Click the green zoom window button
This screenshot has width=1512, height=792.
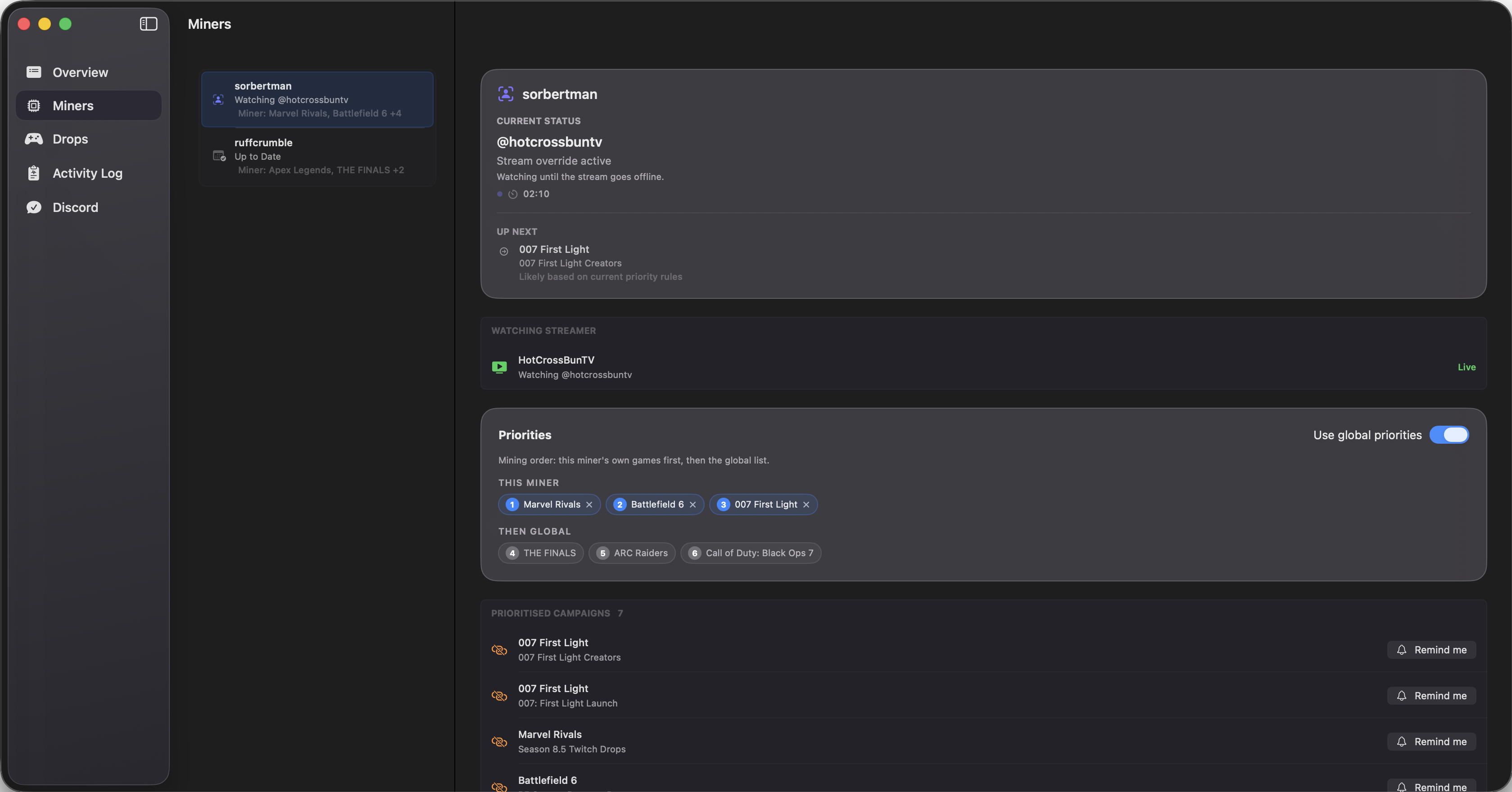pyautogui.click(x=65, y=23)
